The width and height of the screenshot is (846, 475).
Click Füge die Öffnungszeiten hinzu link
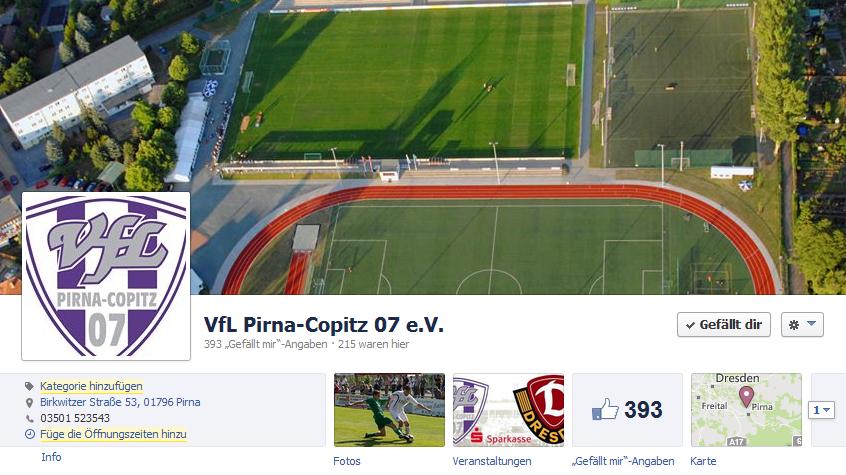coord(113,434)
